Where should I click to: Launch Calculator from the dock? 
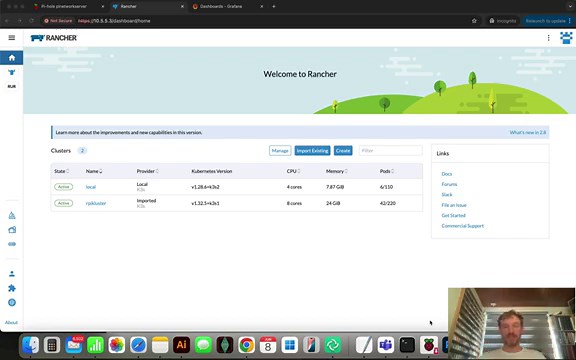pos(52,345)
